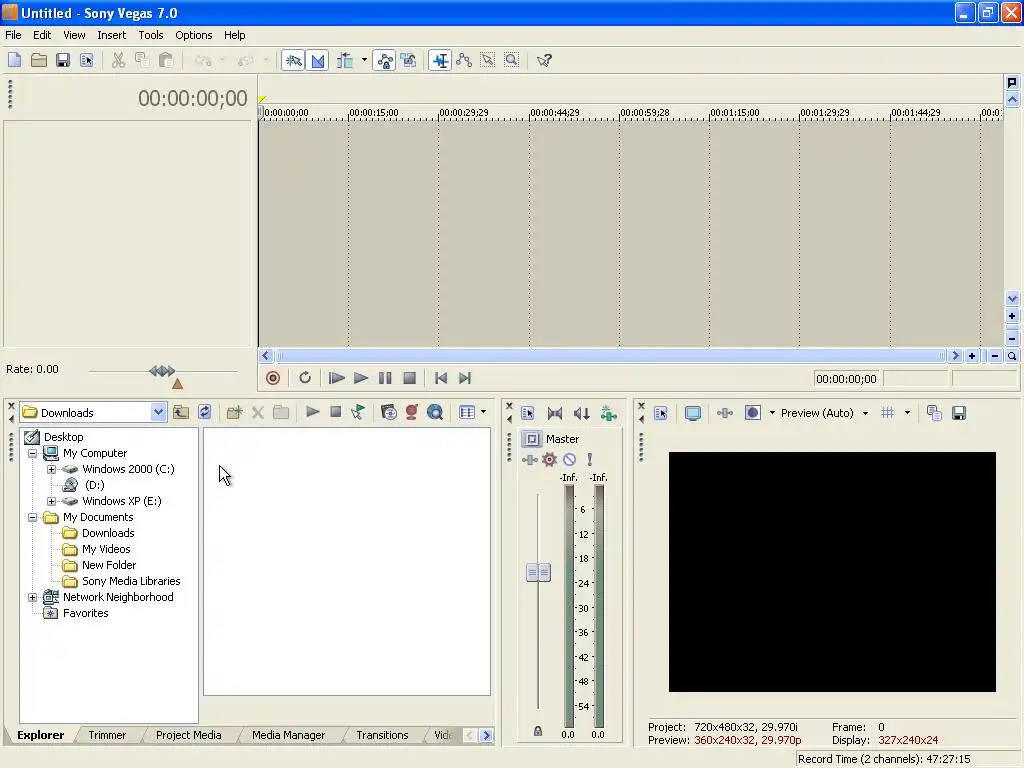
Task: Click Preview on External Monitor icon
Action: coord(693,413)
